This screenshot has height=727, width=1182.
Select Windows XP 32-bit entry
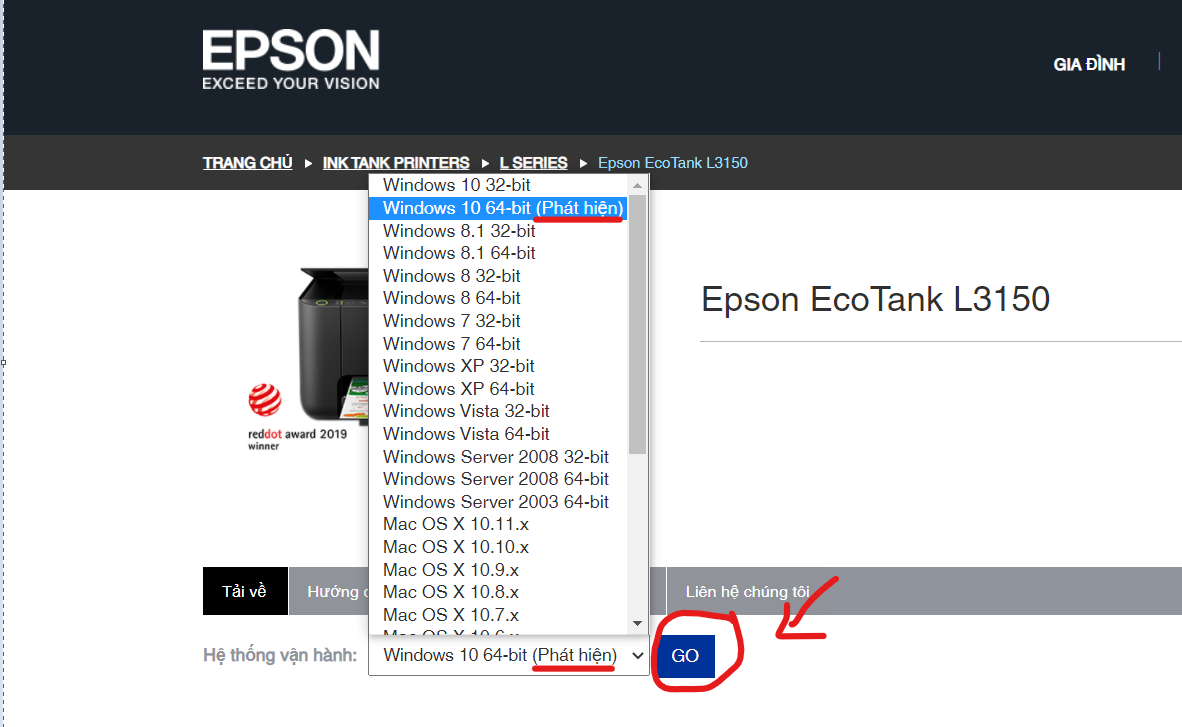pos(458,366)
